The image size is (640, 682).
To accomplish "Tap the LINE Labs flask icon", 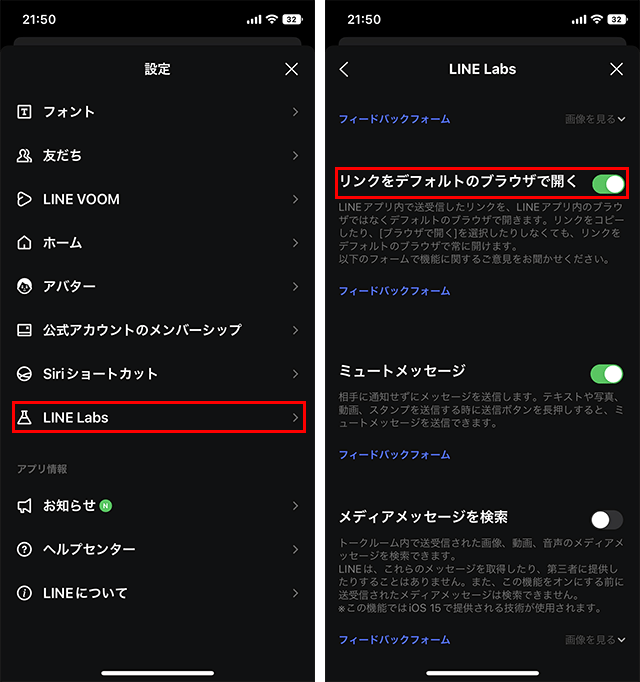I will pyautogui.click(x=24, y=418).
